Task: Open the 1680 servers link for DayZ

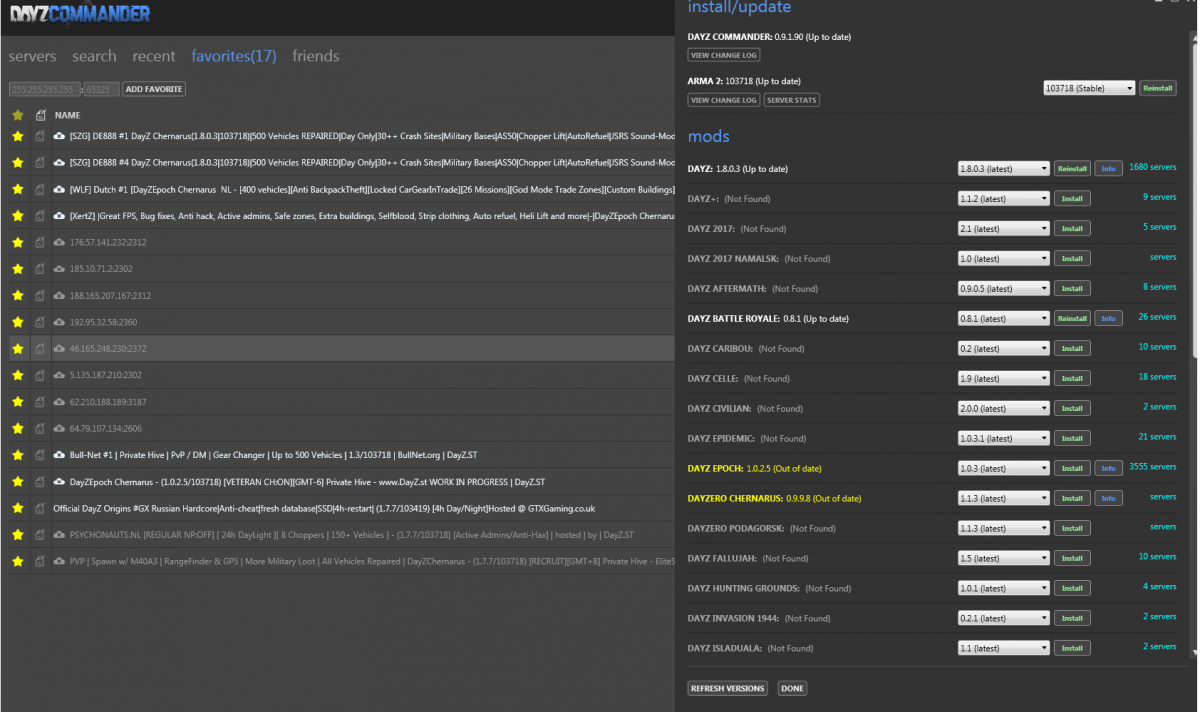Action: click(1152, 167)
